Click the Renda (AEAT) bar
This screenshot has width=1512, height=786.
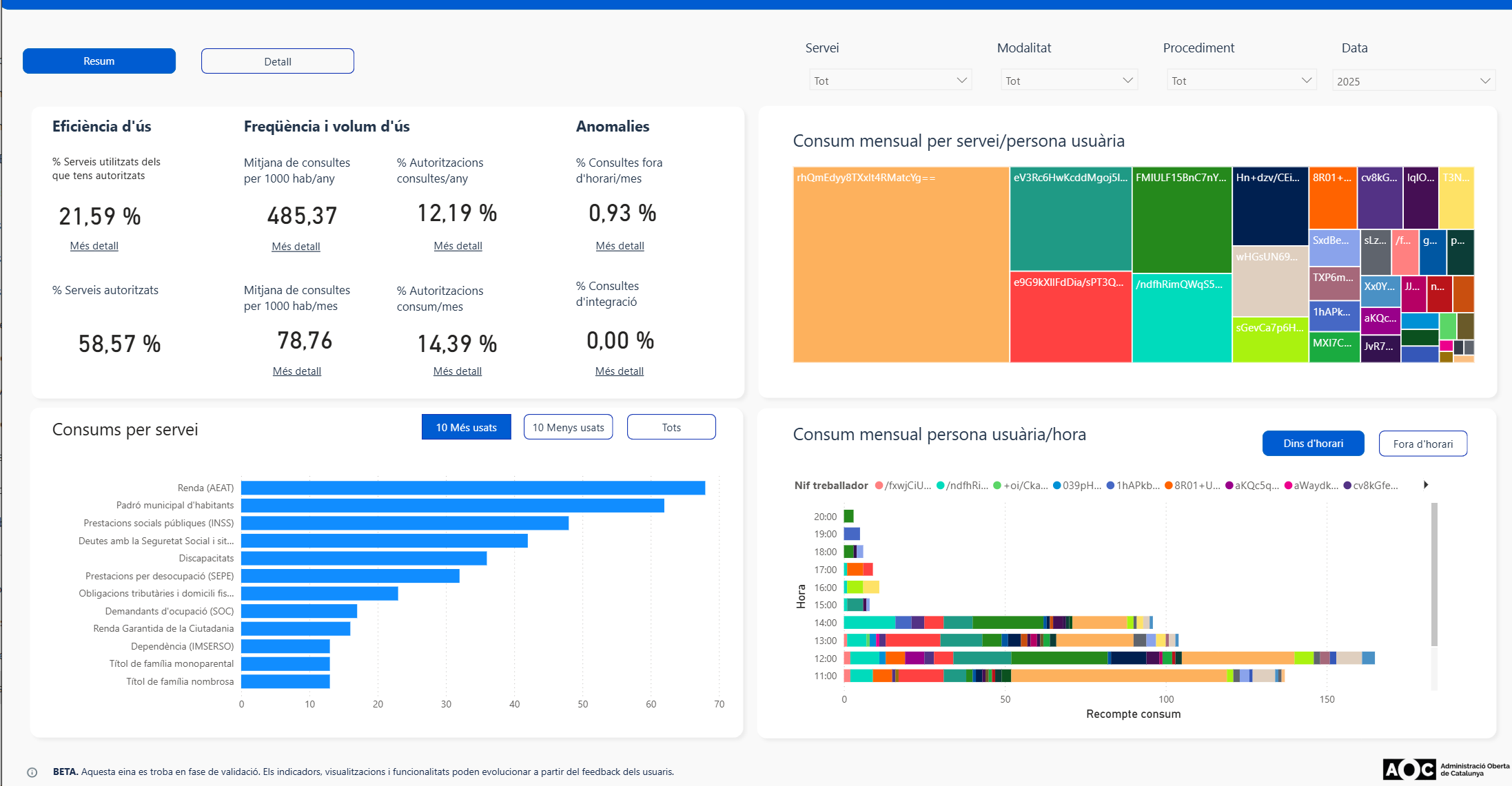click(473, 488)
